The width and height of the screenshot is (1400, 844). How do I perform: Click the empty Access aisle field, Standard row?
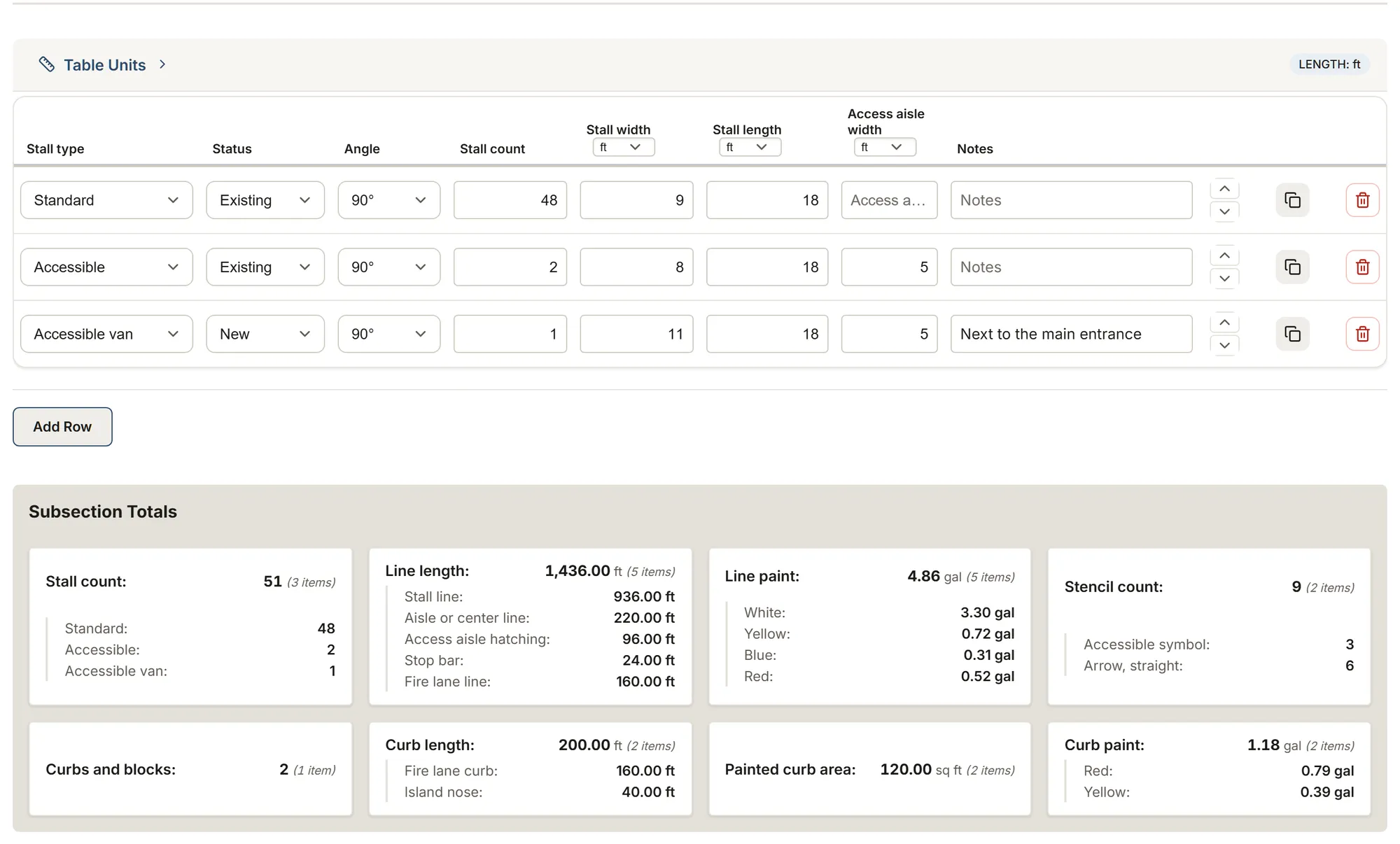tap(889, 200)
